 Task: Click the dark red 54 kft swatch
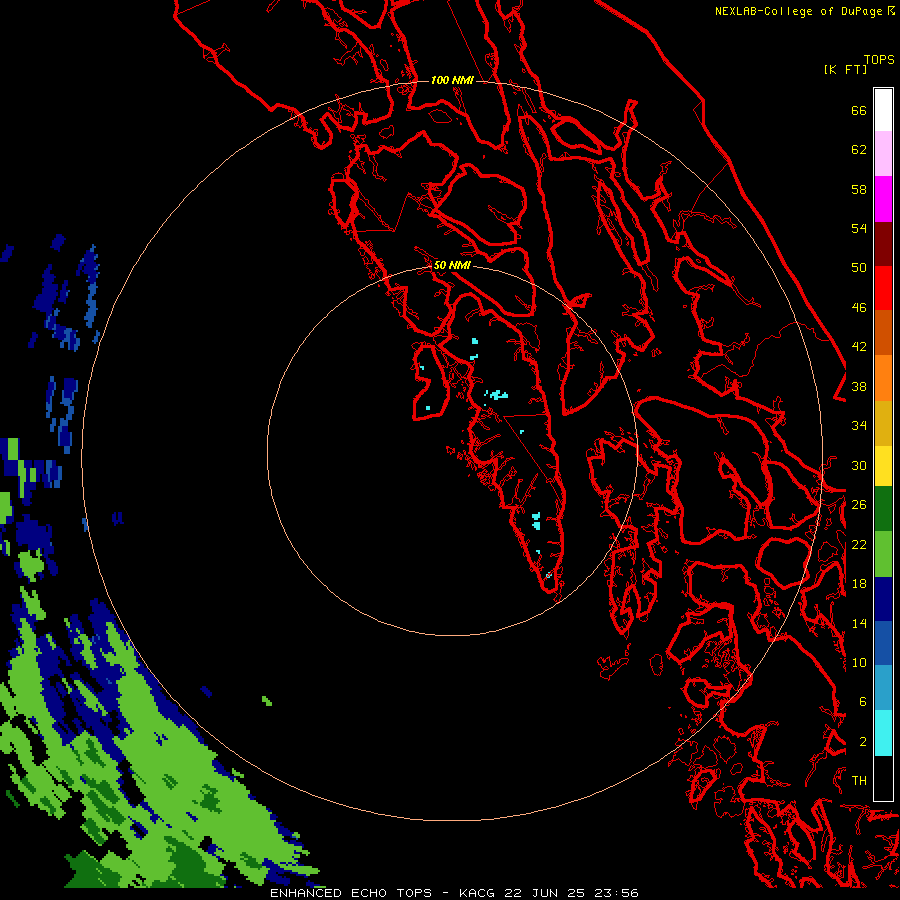tap(883, 244)
